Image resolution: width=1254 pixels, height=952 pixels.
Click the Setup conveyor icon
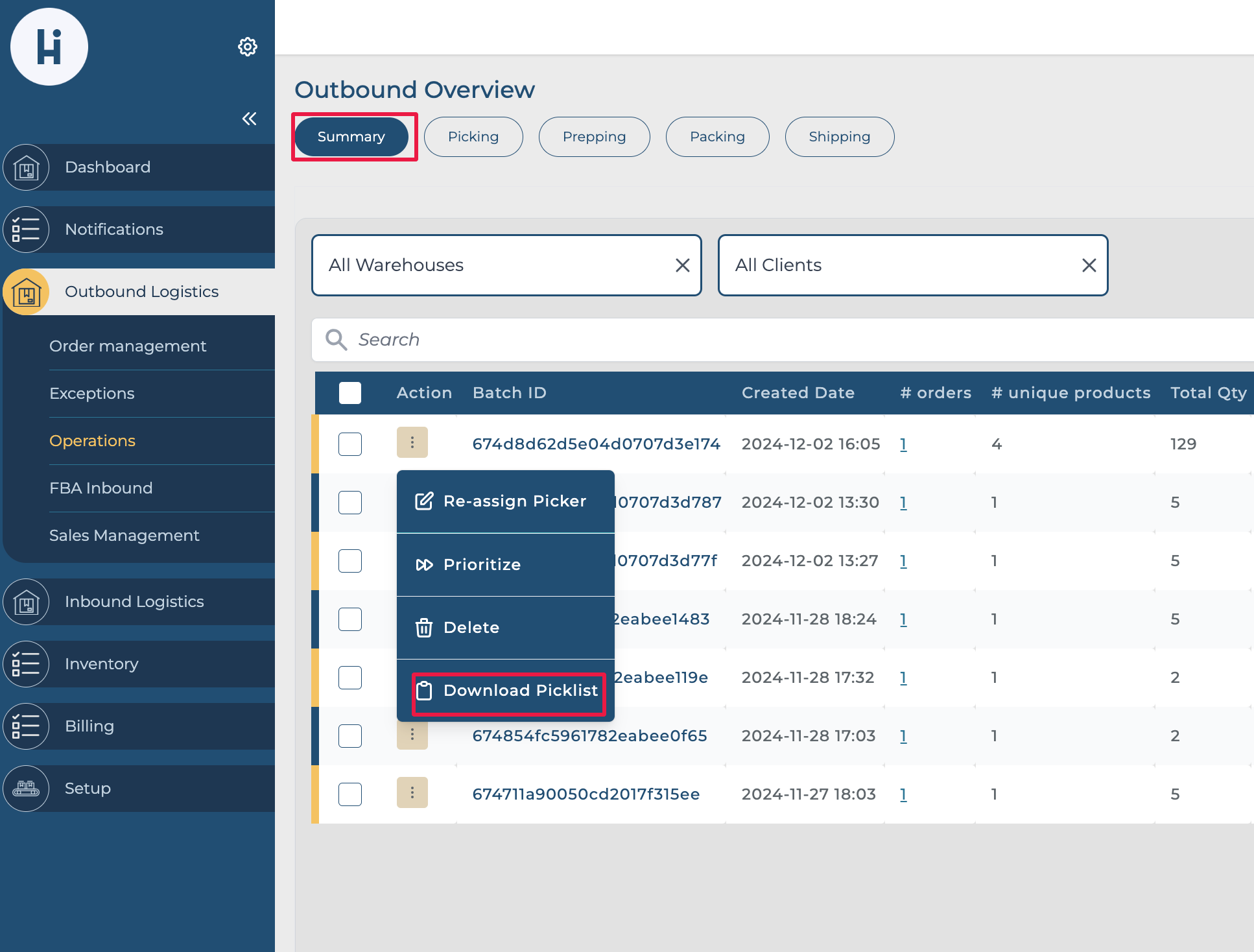[x=26, y=789]
